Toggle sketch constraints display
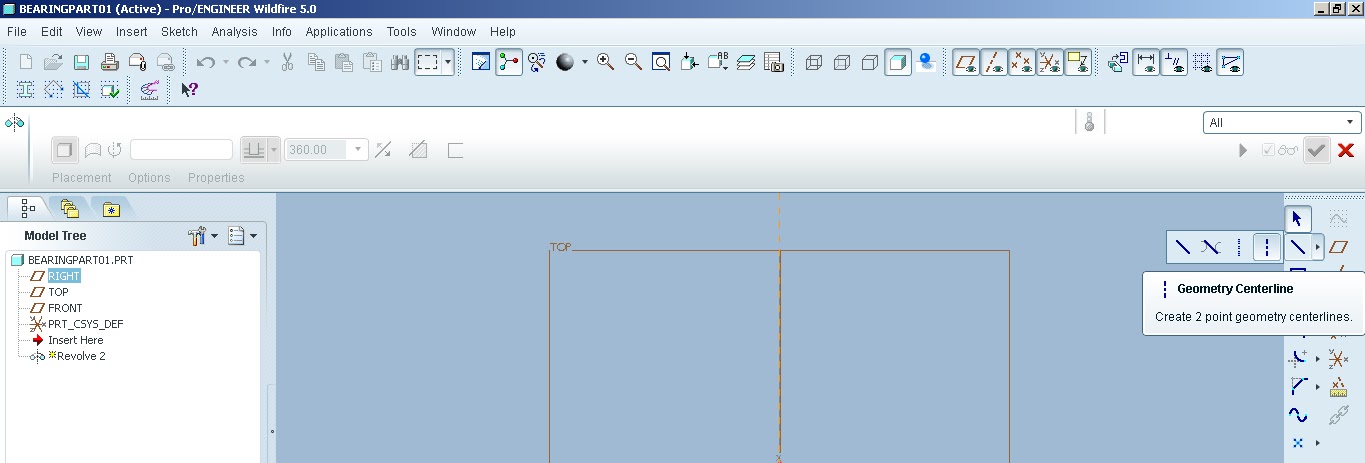The height and width of the screenshot is (463, 1365). tap(1174, 62)
